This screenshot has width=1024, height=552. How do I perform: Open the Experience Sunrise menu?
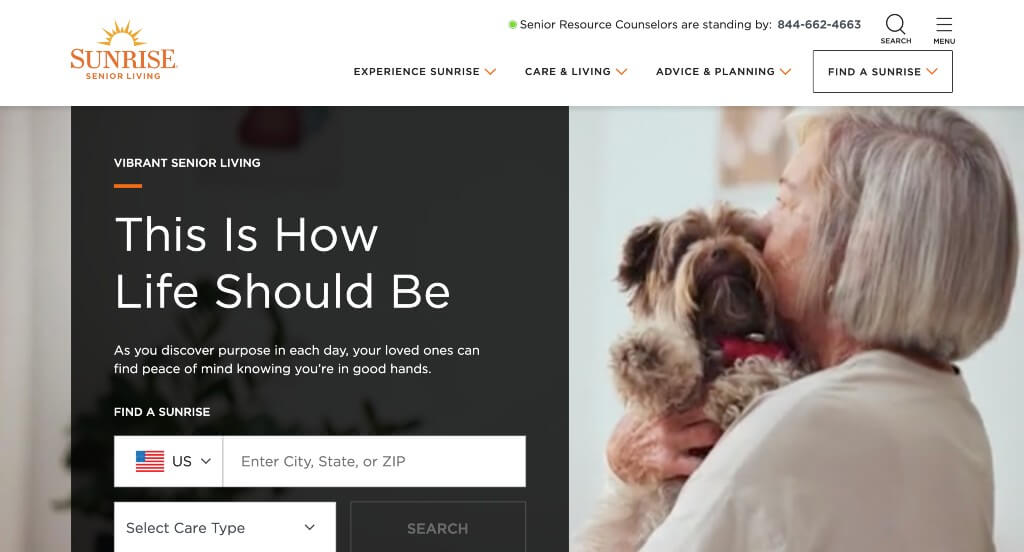click(424, 72)
